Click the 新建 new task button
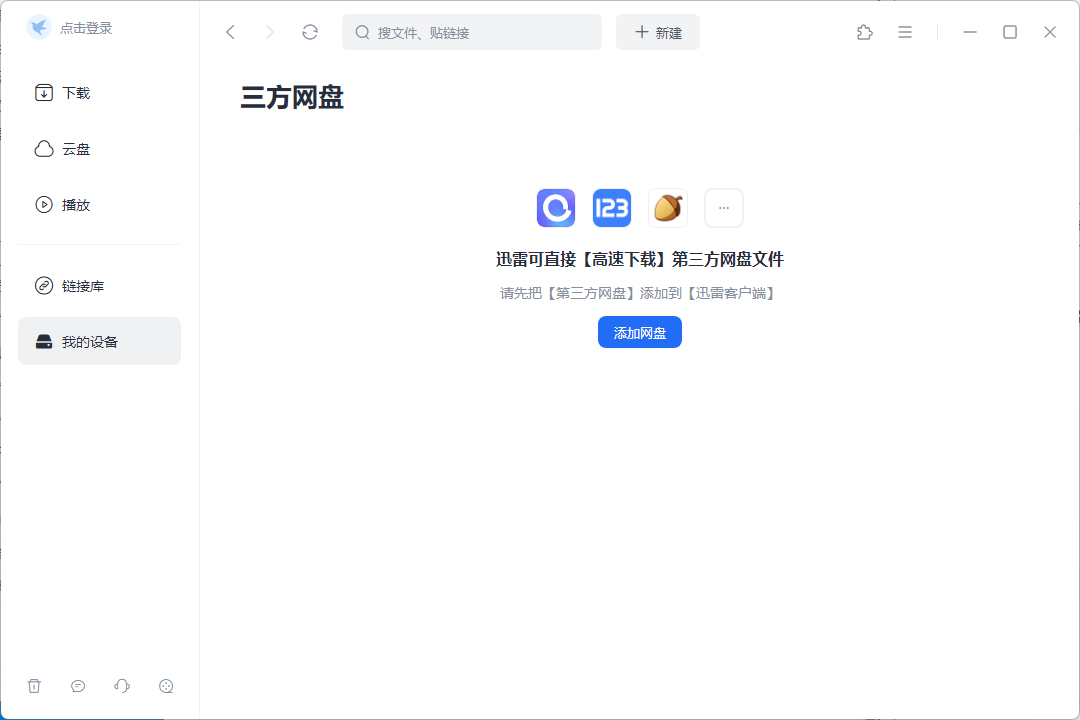Image resolution: width=1080 pixels, height=720 pixels. (x=658, y=32)
